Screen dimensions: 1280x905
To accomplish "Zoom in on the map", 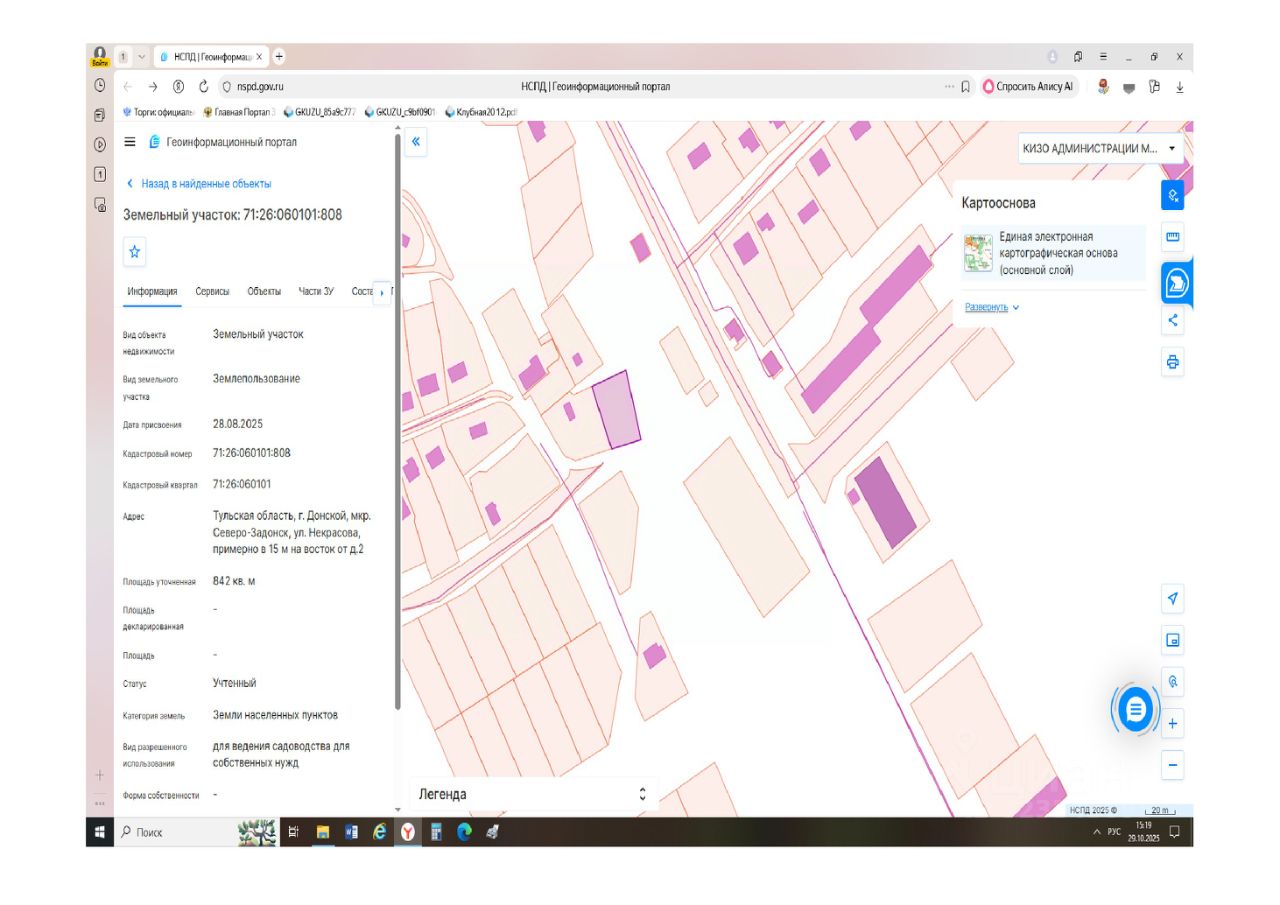I will coord(1173,723).
